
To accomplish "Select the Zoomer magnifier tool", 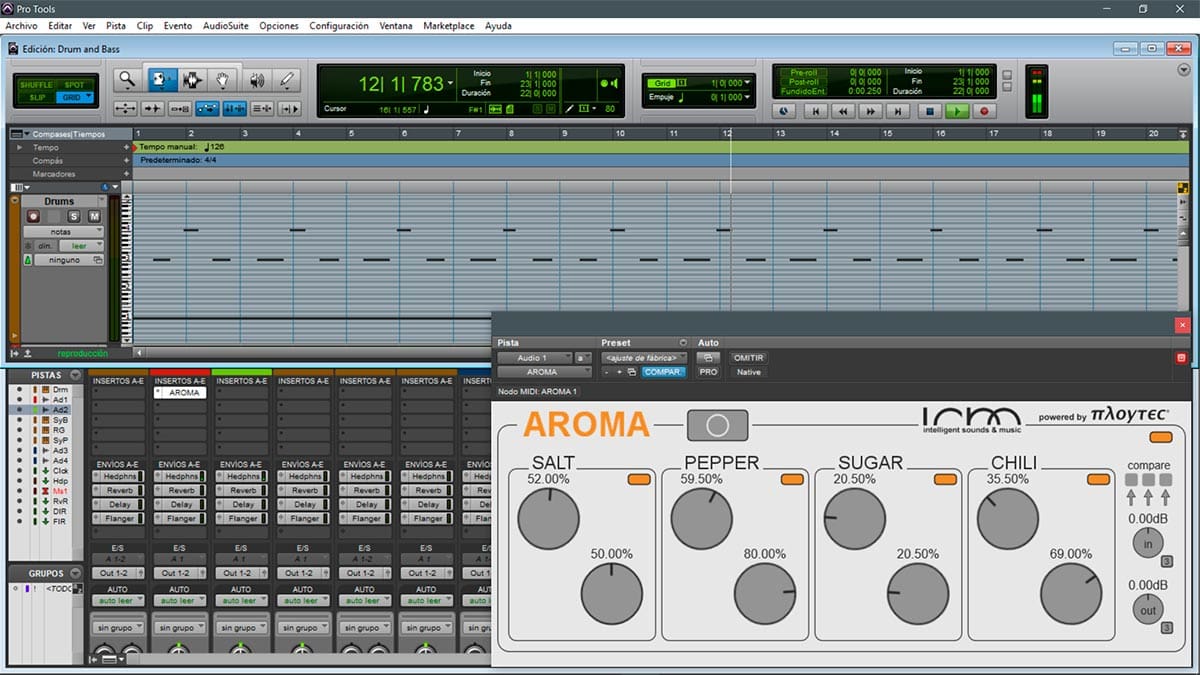I will [126, 80].
